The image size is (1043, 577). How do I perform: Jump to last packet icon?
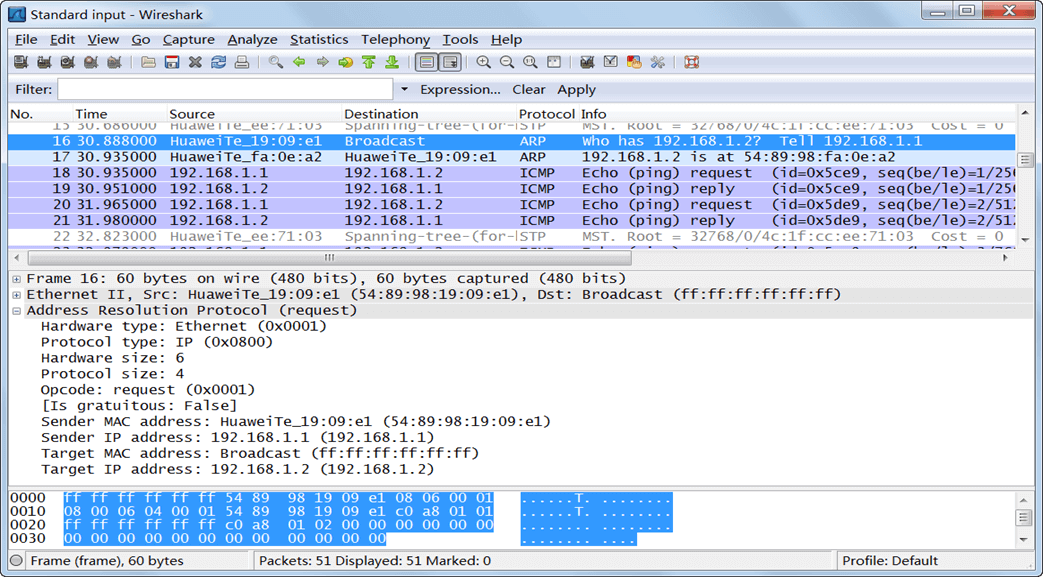click(392, 63)
